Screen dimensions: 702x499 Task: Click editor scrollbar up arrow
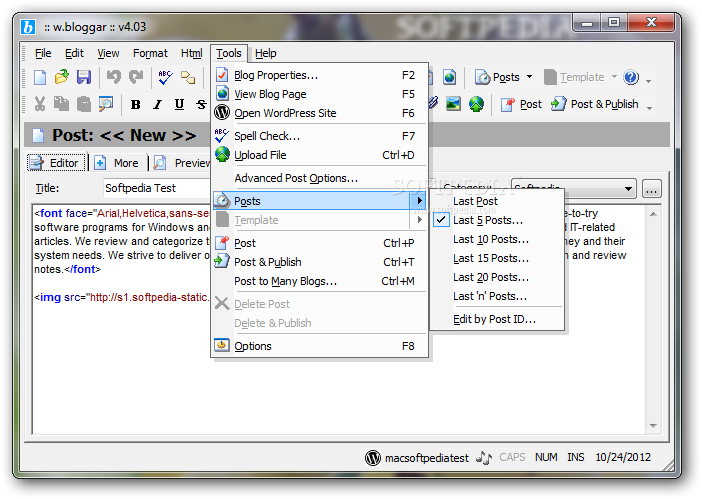click(x=653, y=214)
